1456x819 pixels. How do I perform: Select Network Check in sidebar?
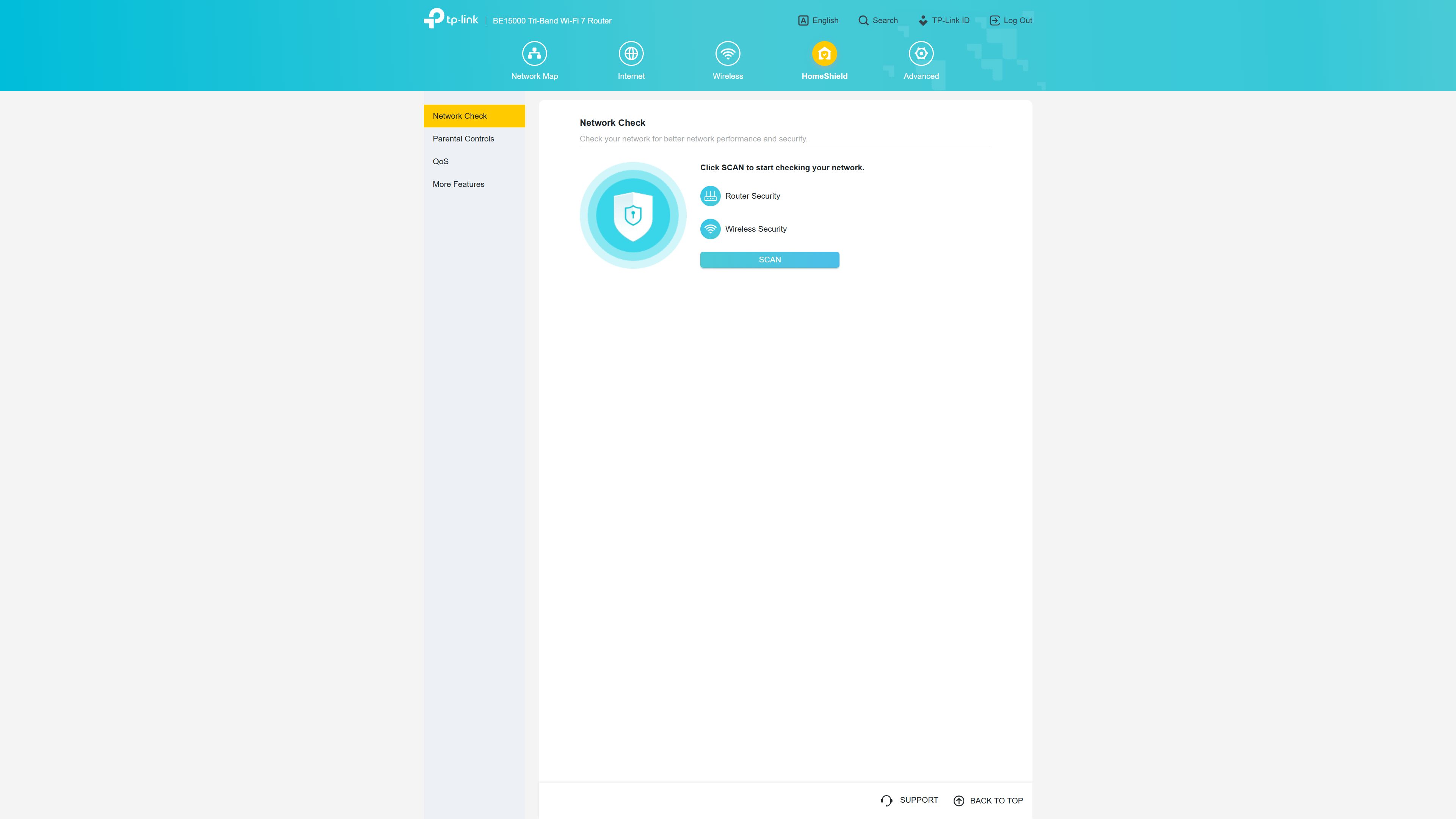pos(474,116)
